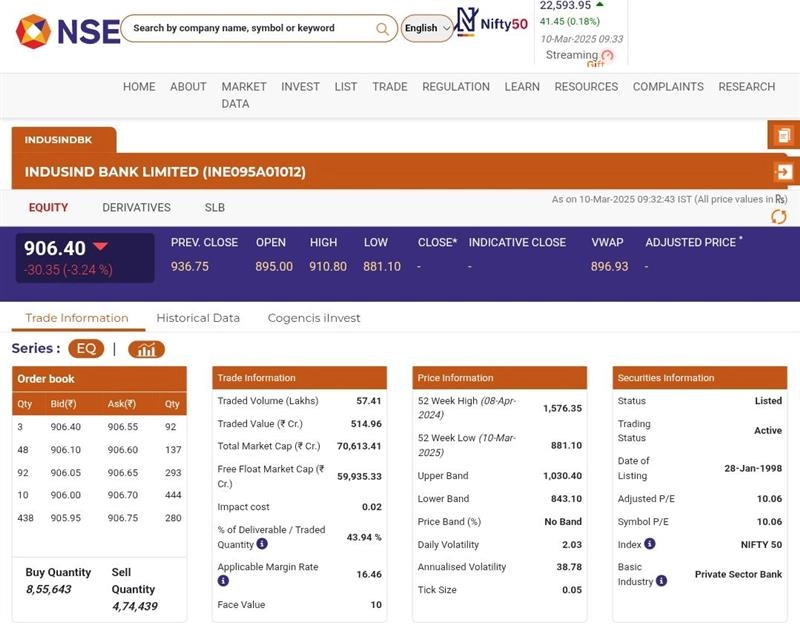Select the EQ series pill
This screenshot has height=639, width=800.
86,349
